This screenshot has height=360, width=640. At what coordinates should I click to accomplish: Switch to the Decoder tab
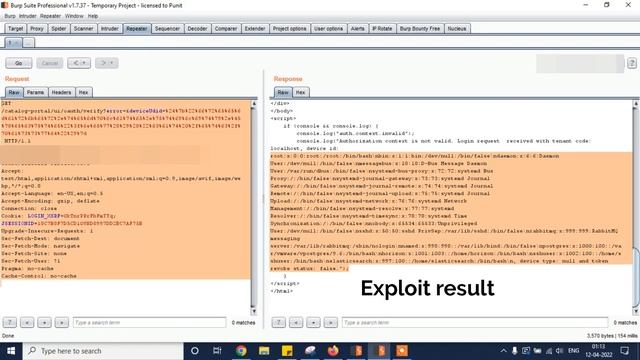tap(197, 29)
